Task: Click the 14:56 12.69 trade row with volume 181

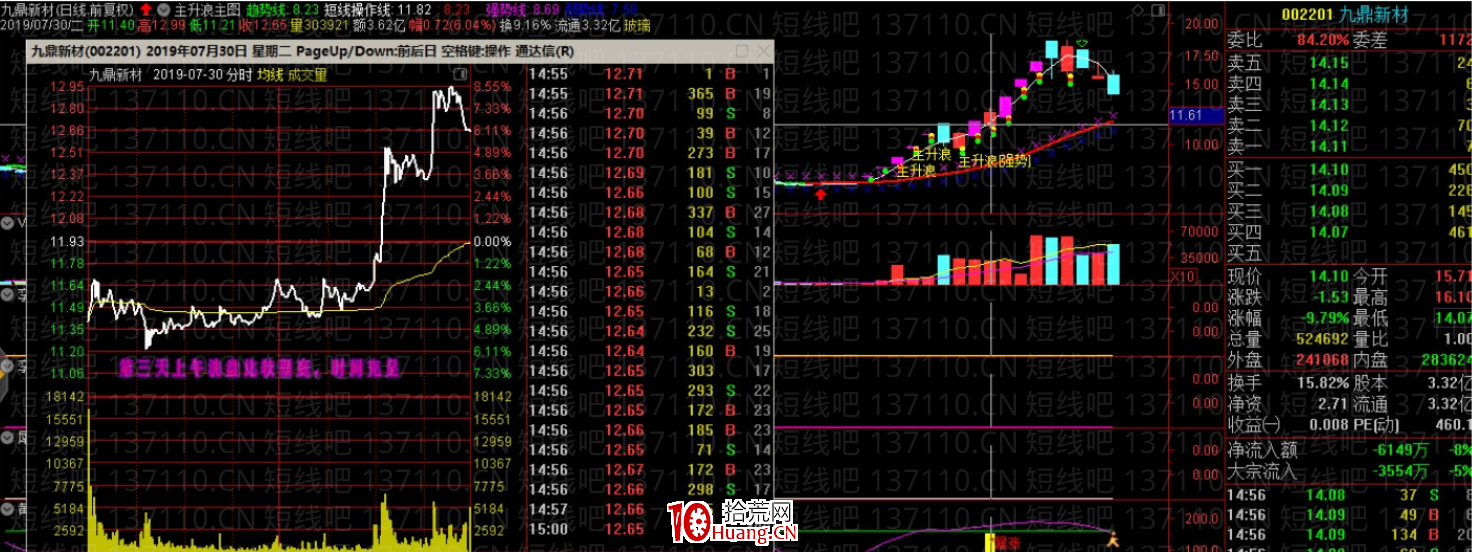Action: click(x=649, y=173)
